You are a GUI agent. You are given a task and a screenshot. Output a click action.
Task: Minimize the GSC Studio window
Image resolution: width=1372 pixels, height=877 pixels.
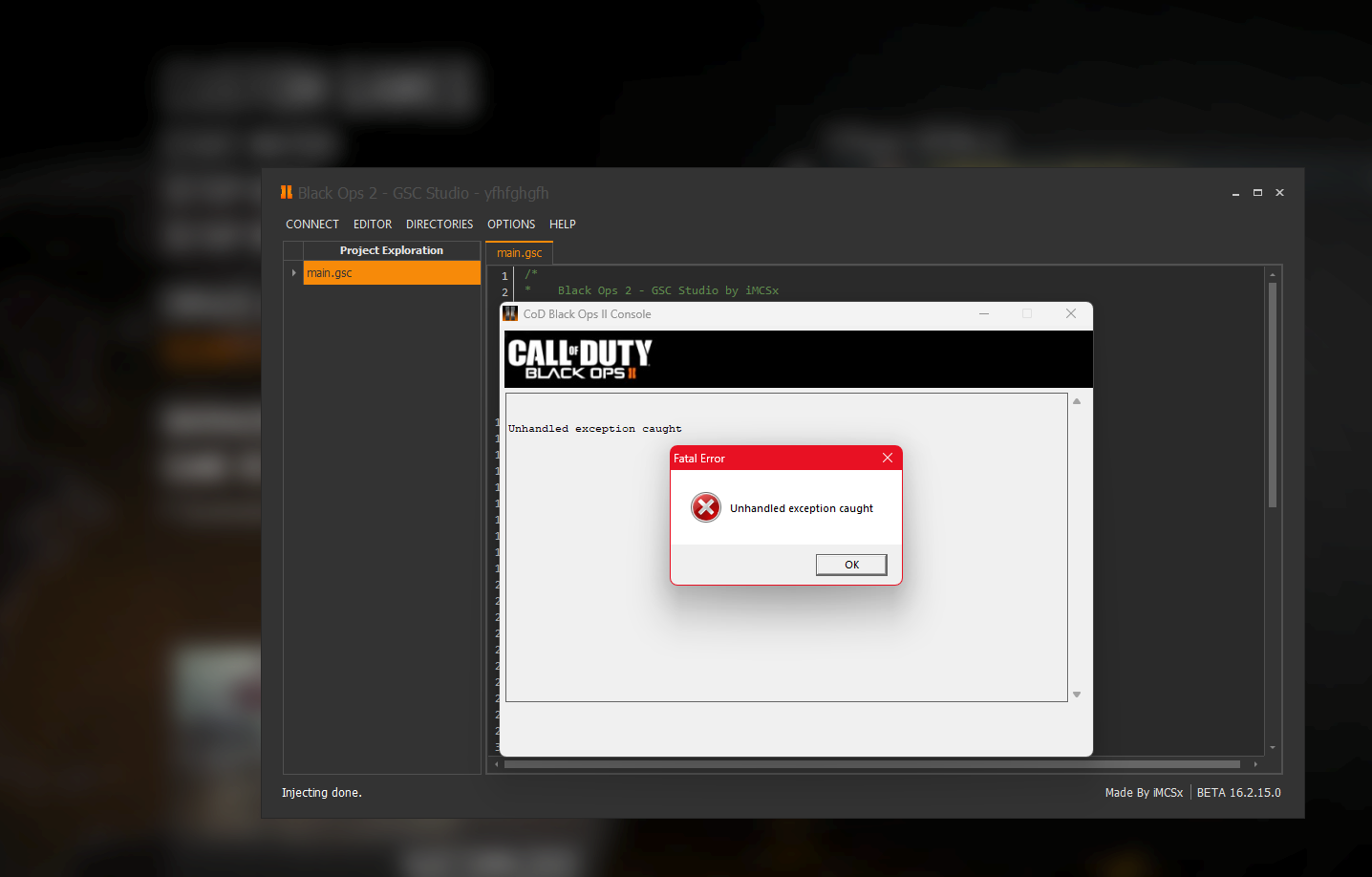1235,193
